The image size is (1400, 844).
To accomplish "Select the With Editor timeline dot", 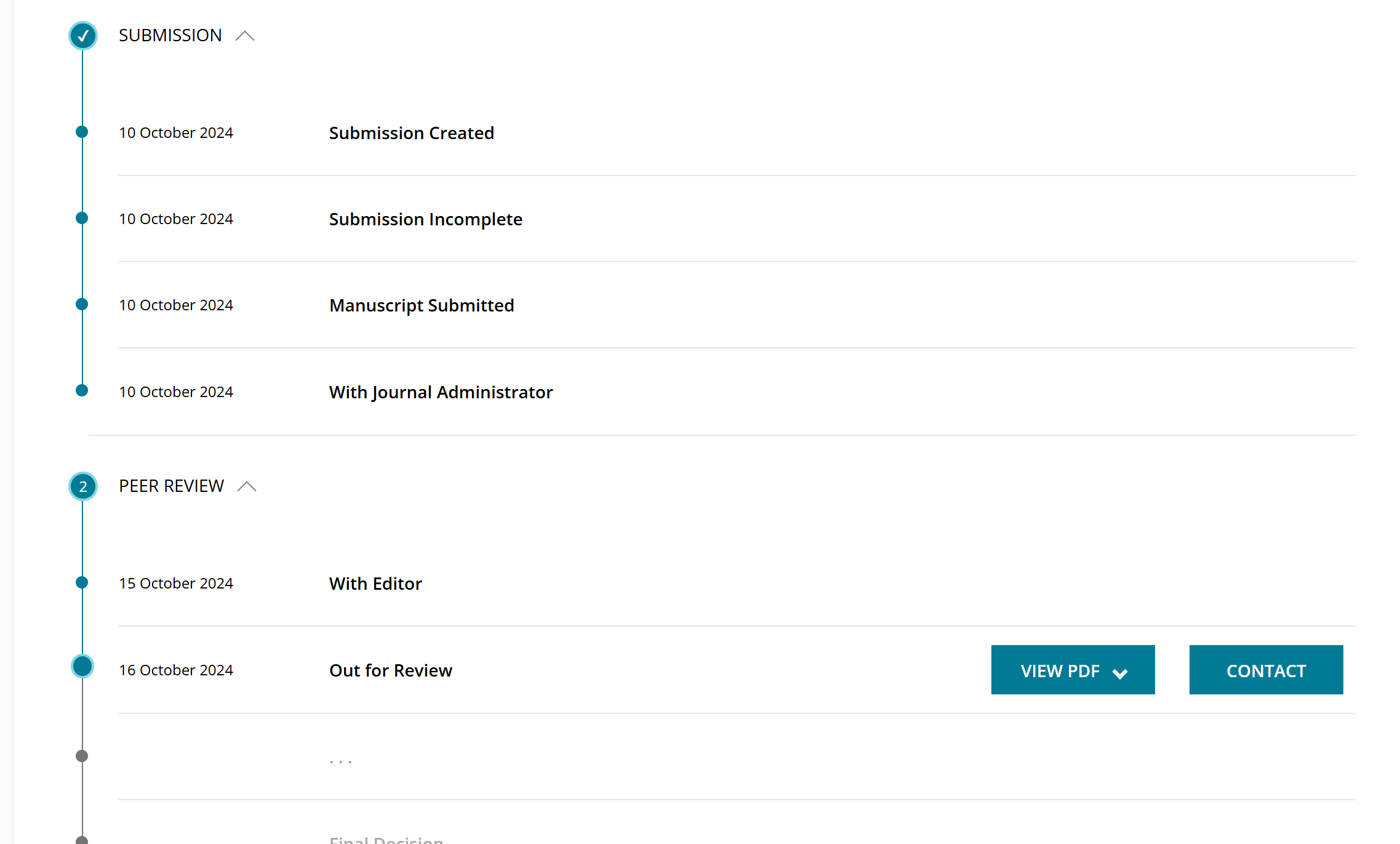I will (x=82, y=582).
